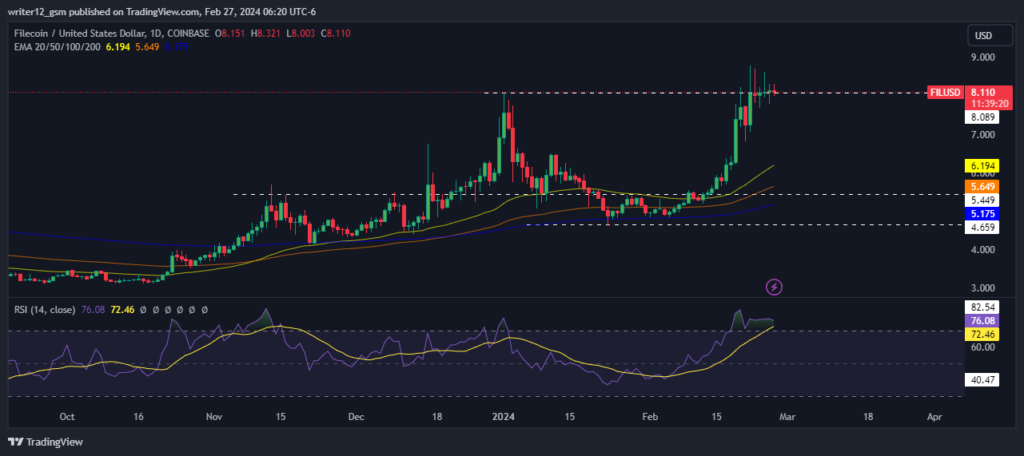The image size is (1024, 456).
Task: Click the TradingView logo at bottom left
Action: pyautogui.click(x=46, y=442)
